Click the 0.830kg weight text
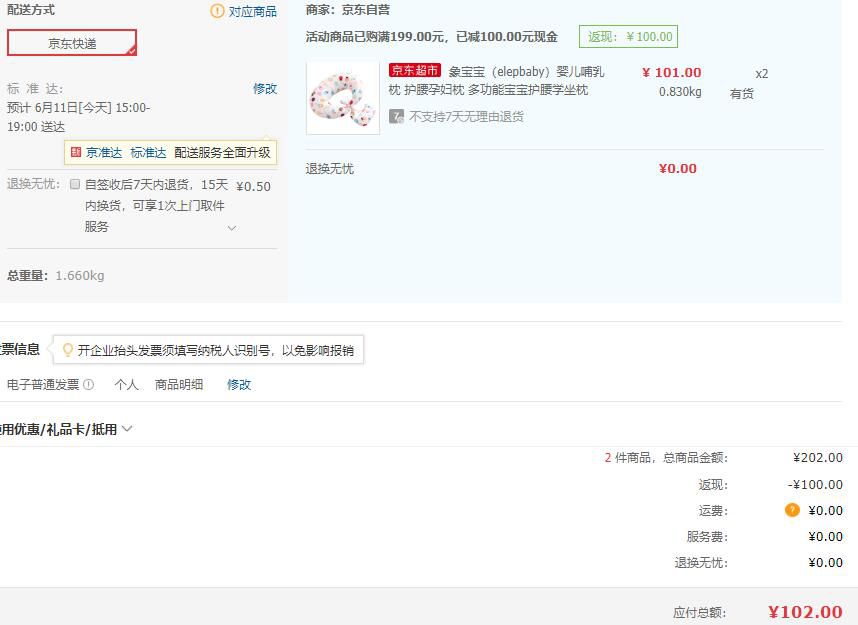This screenshot has width=858, height=625. [x=680, y=92]
